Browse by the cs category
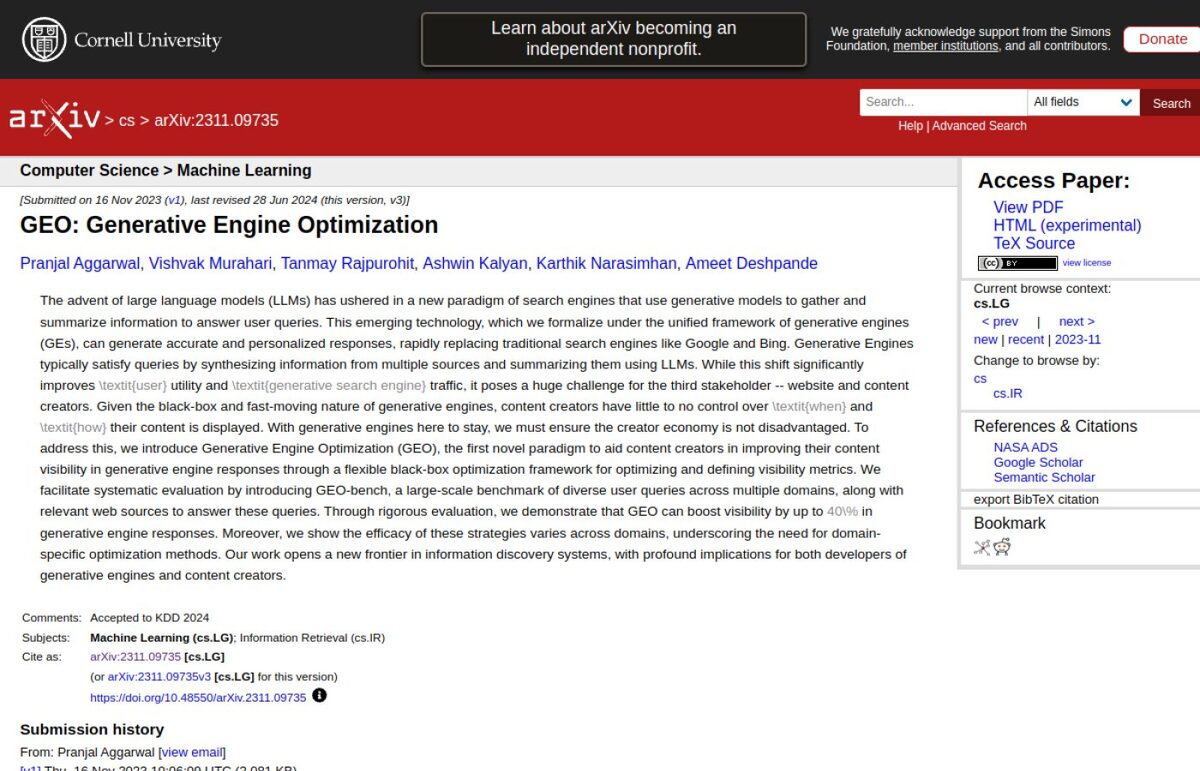1200x771 pixels. [980, 378]
